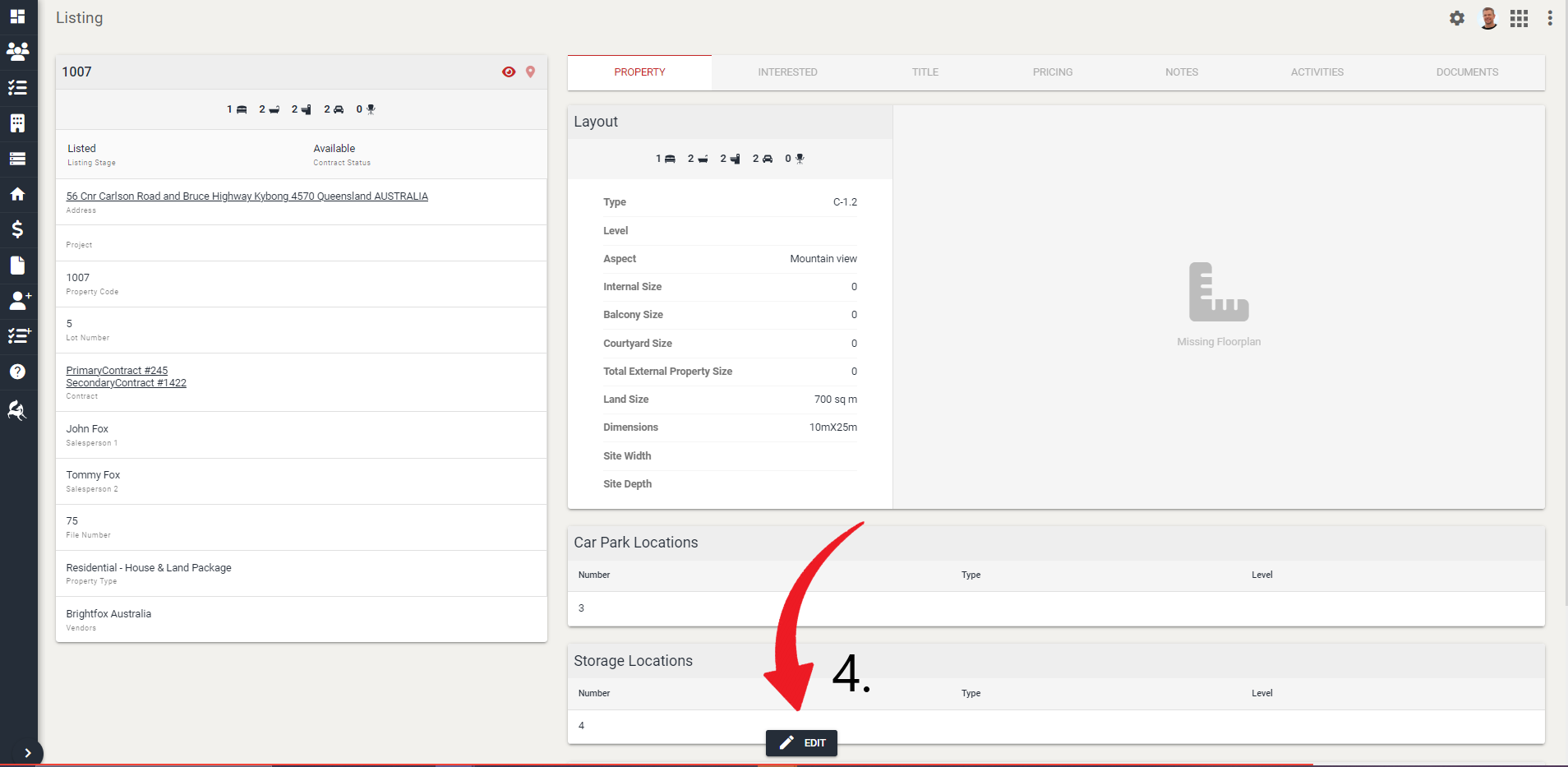Click the documents page icon in sidebar
1568x767 pixels.
[x=17, y=265]
